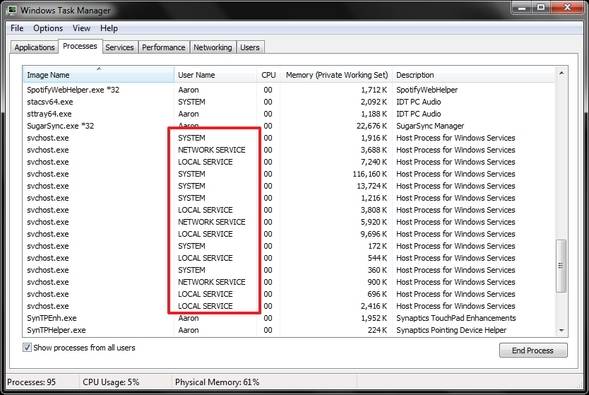Image resolution: width=589 pixels, height=395 pixels.
Task: Toggle Show processes from all users checkbox
Action: [x=27, y=347]
